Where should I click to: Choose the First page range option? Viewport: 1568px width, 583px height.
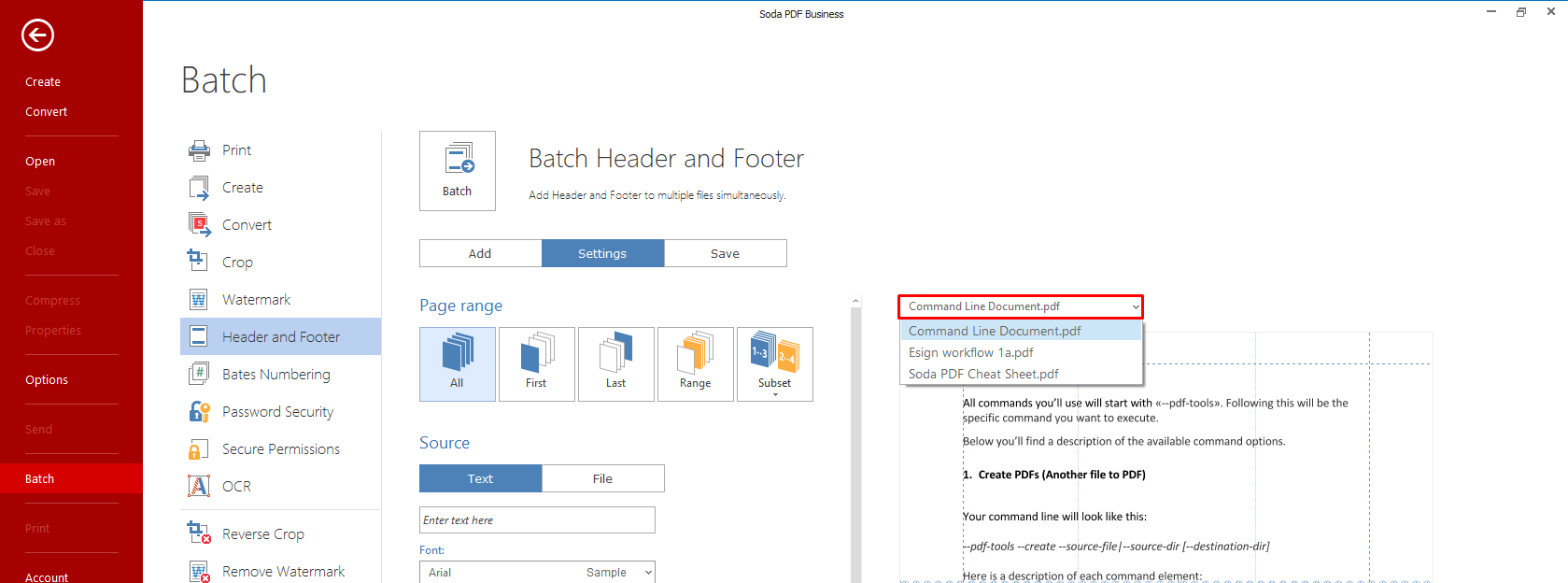[537, 364]
